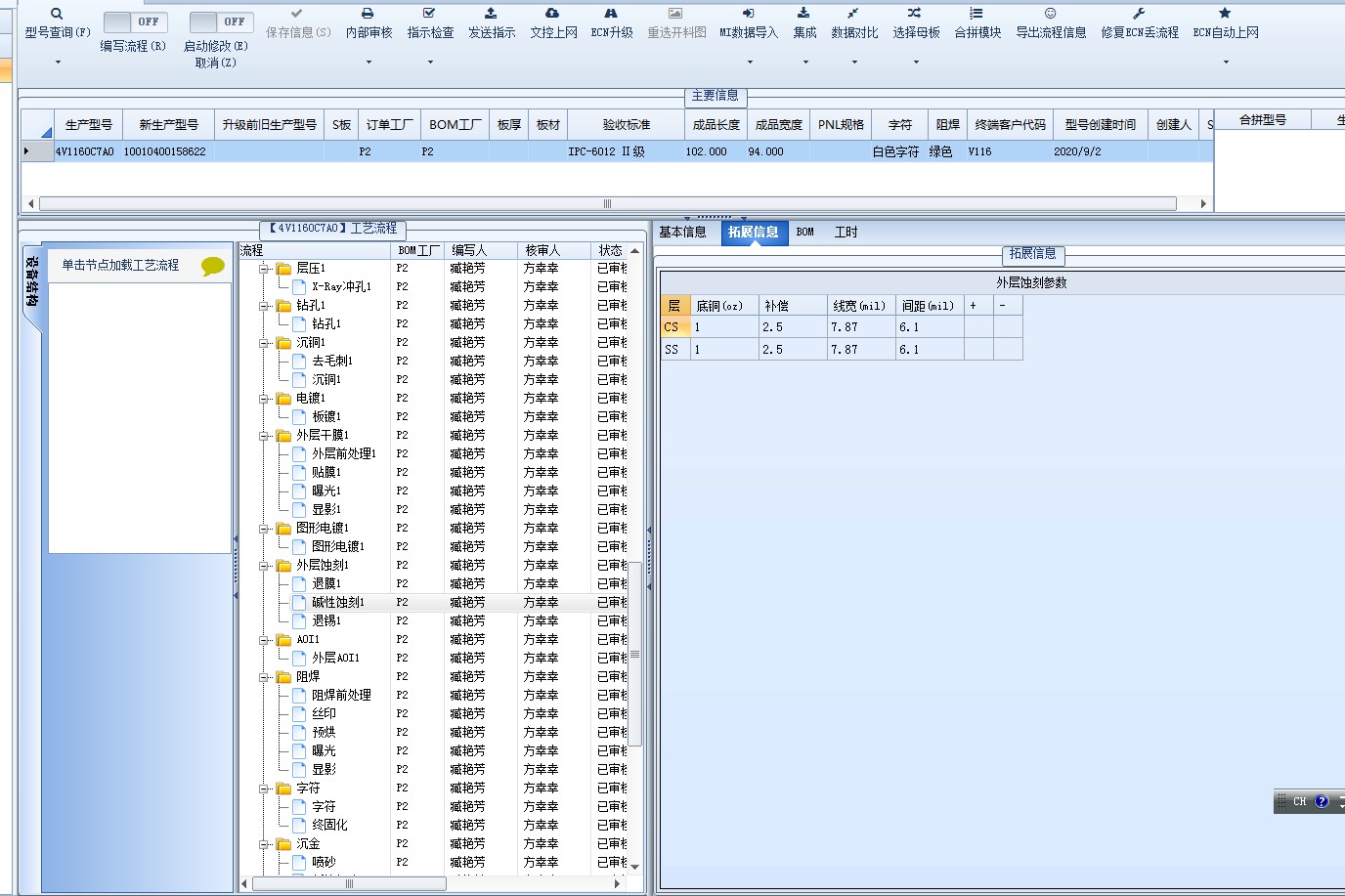
Task: Toggle the 启动修改(E) switch
Action: point(221,21)
